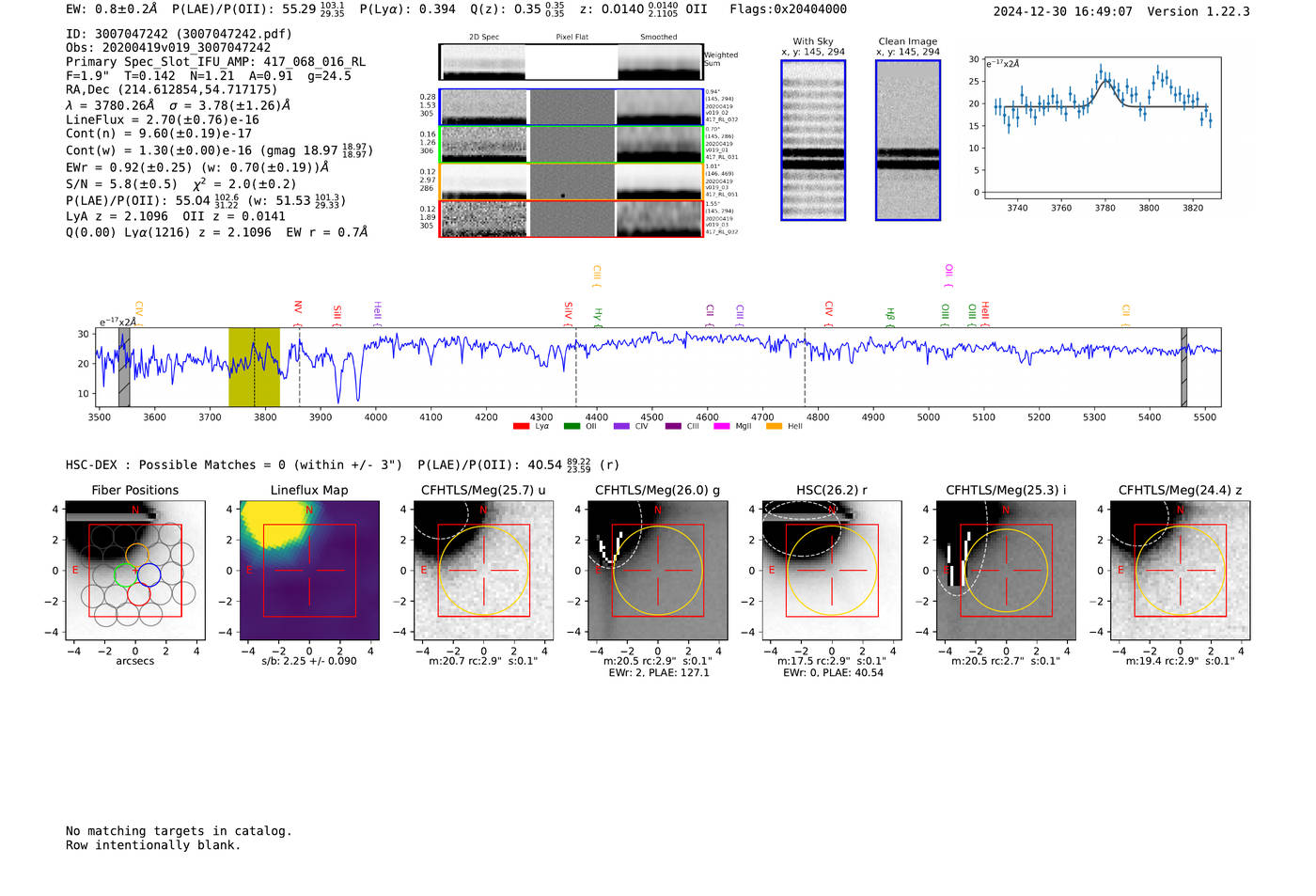The height and width of the screenshot is (896, 1316).
Task: Click the green OII legend swatch
Action: click(x=572, y=427)
